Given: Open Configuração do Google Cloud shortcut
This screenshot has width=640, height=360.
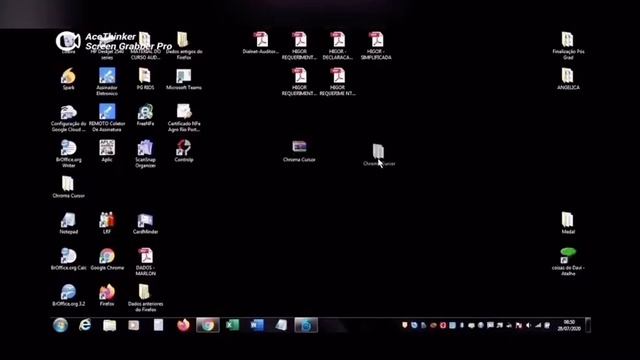Looking at the screenshot, I should pos(68,118).
